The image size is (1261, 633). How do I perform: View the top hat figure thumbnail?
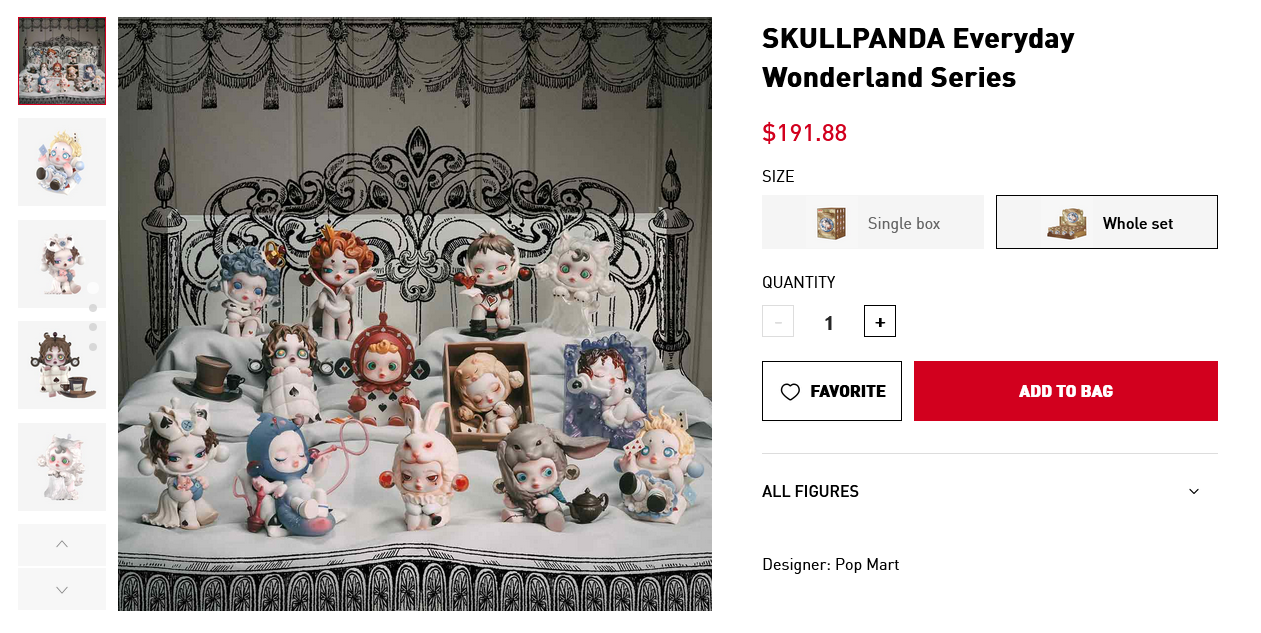tap(62, 365)
